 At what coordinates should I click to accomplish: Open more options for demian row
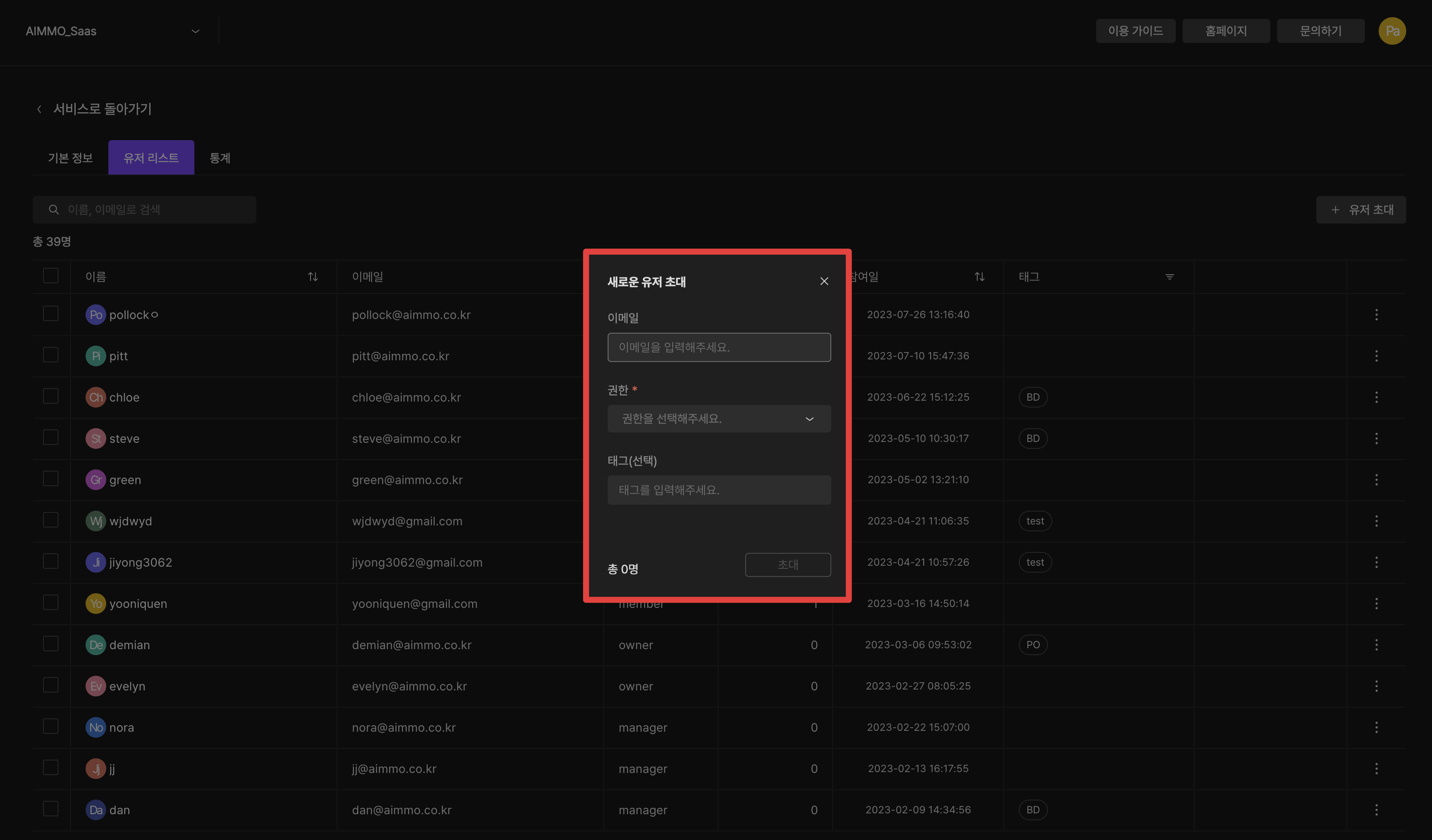(x=1376, y=645)
